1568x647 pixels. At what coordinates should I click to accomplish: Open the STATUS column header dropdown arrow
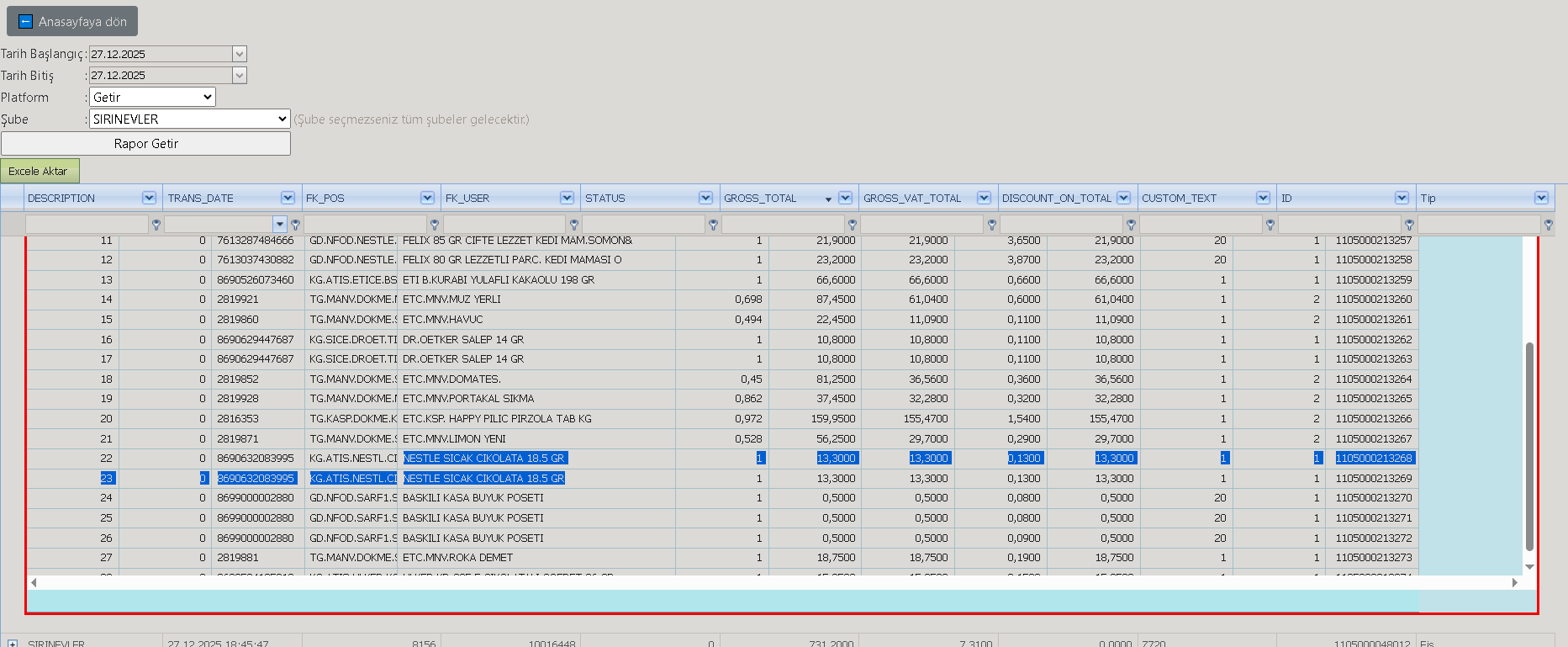pos(705,198)
